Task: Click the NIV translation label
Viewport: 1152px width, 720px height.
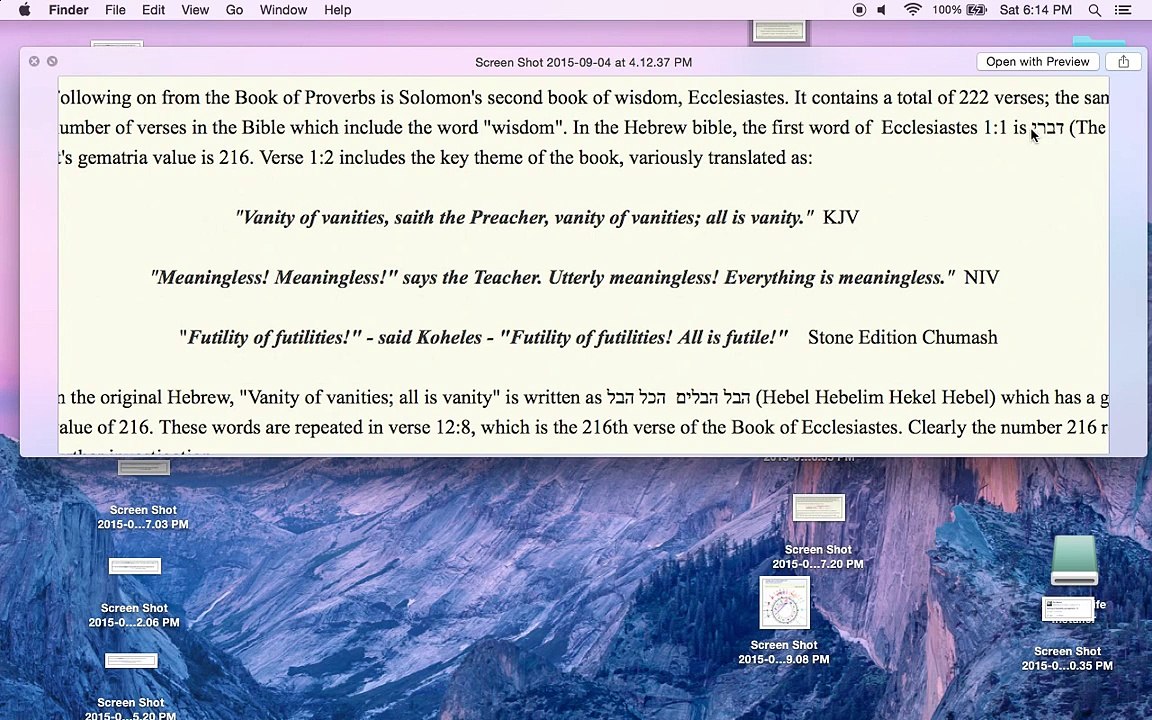Action: point(982,278)
